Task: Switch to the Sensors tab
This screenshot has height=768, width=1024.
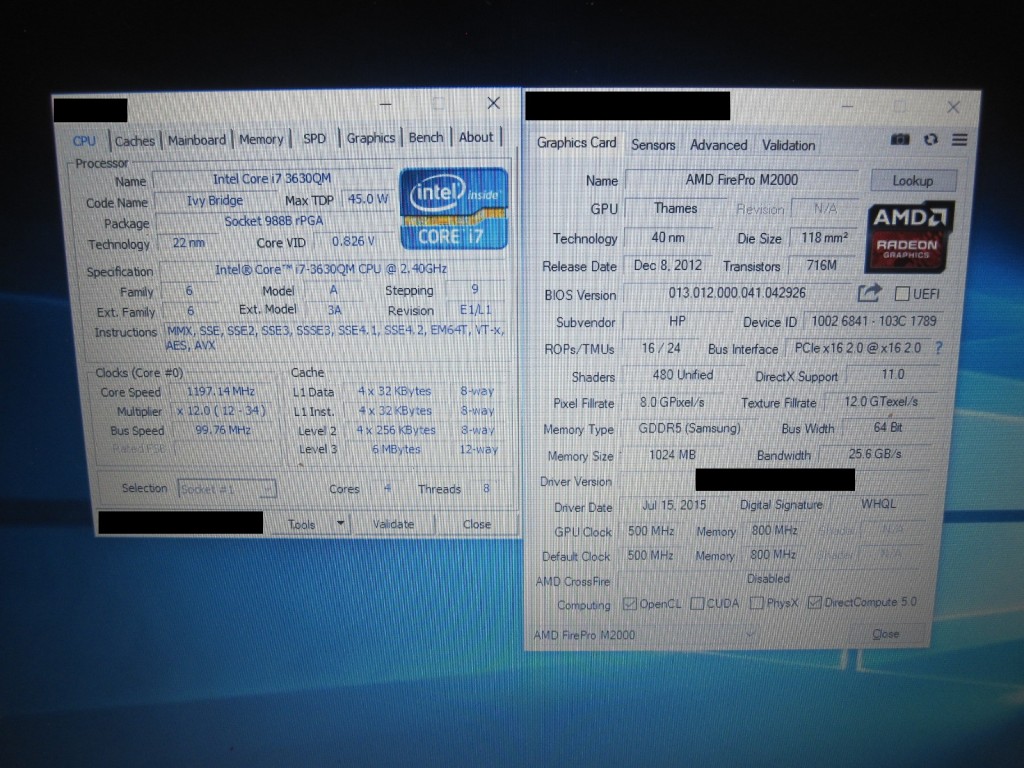Action: [x=653, y=145]
